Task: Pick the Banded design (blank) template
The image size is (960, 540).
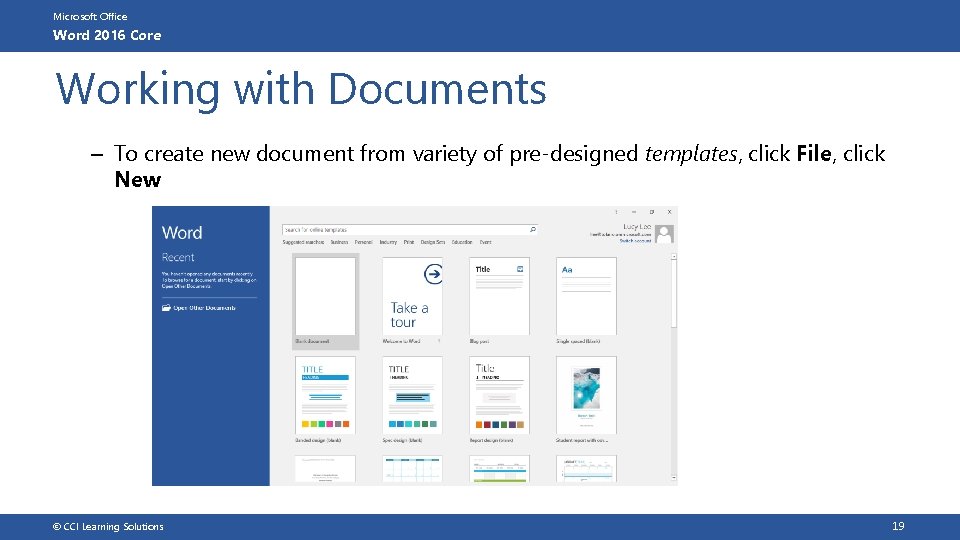Action: [x=325, y=396]
